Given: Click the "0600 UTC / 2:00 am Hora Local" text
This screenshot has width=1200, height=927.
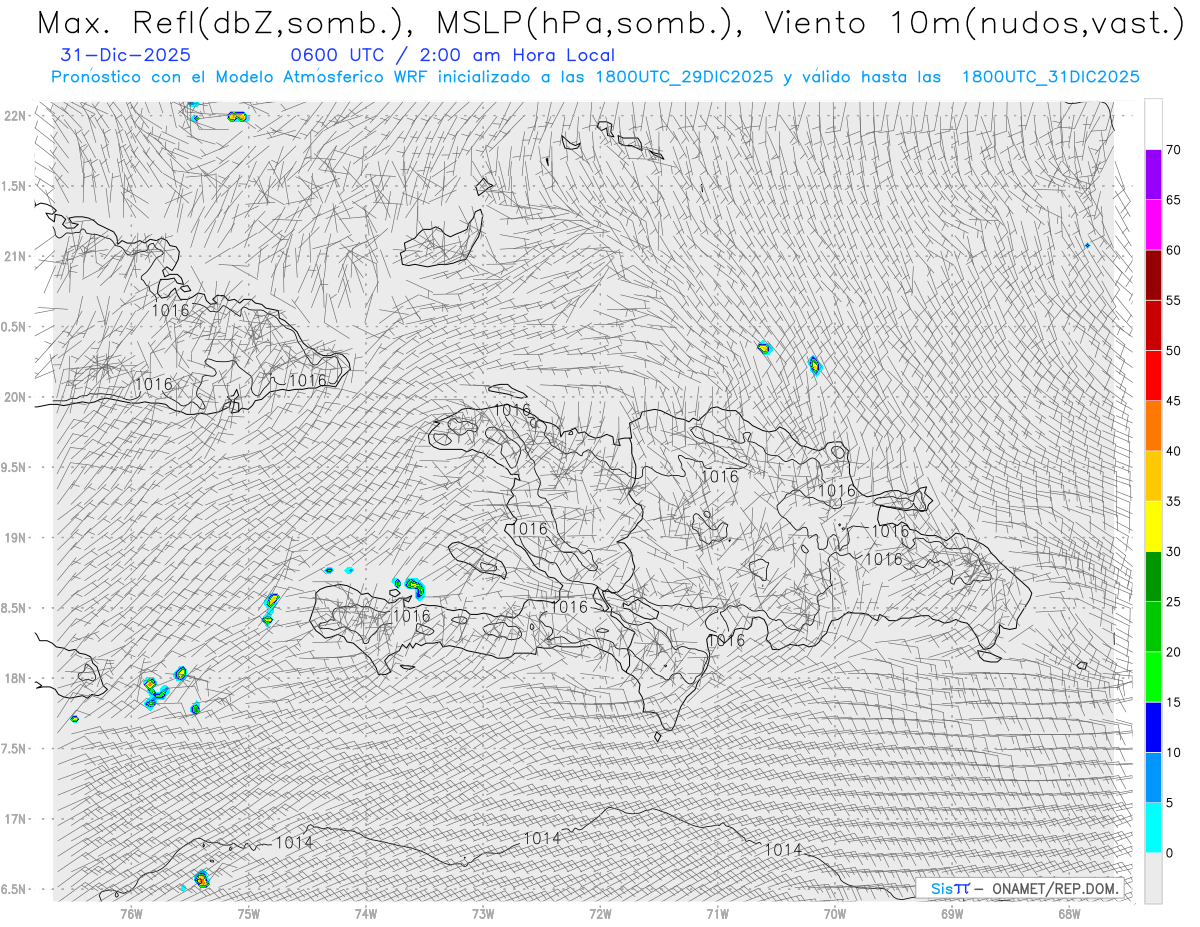Looking at the screenshot, I should (x=453, y=56).
